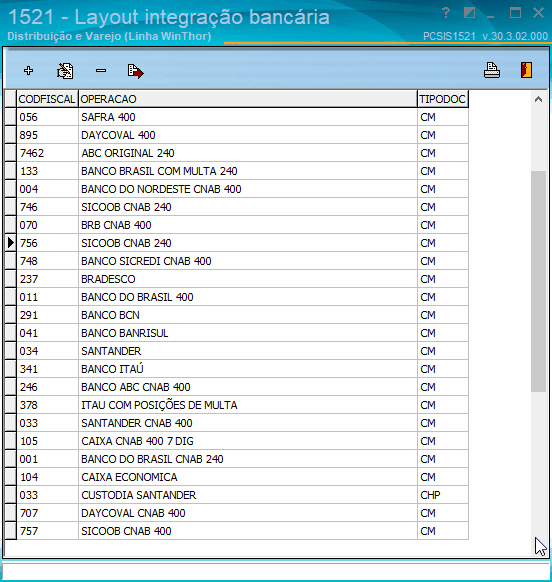Screen dimensions: 552x582
Task: Select BANCO ABC CNAB 400 row
Action: point(236,387)
